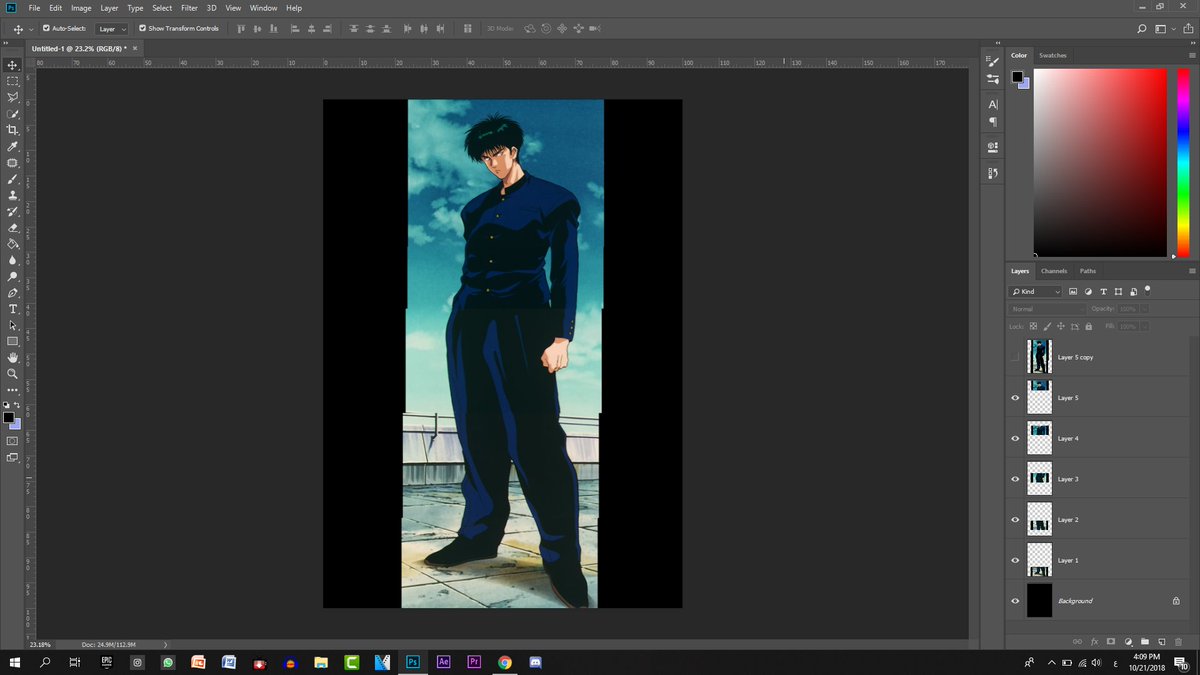Select the Lasso tool
The height and width of the screenshot is (675, 1200).
coord(13,97)
